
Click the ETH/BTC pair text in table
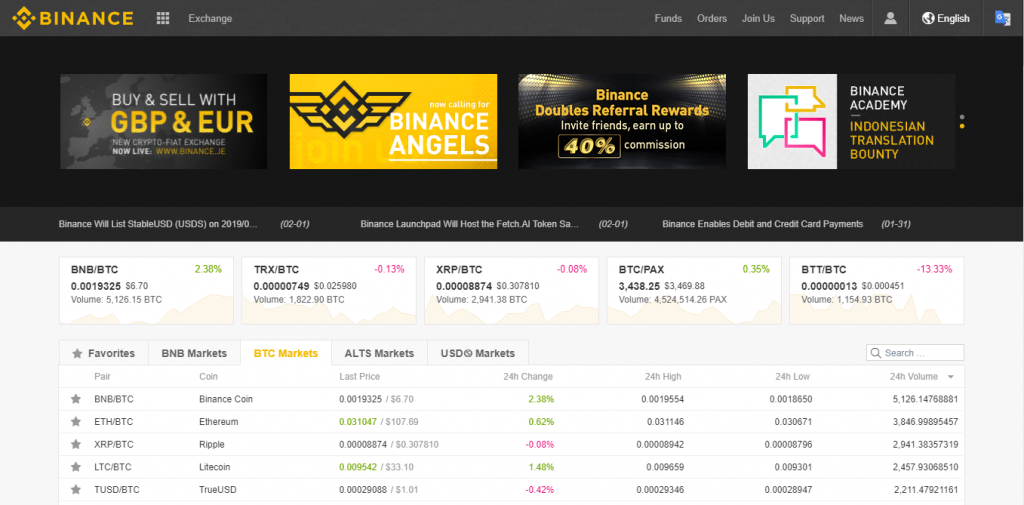click(x=113, y=421)
